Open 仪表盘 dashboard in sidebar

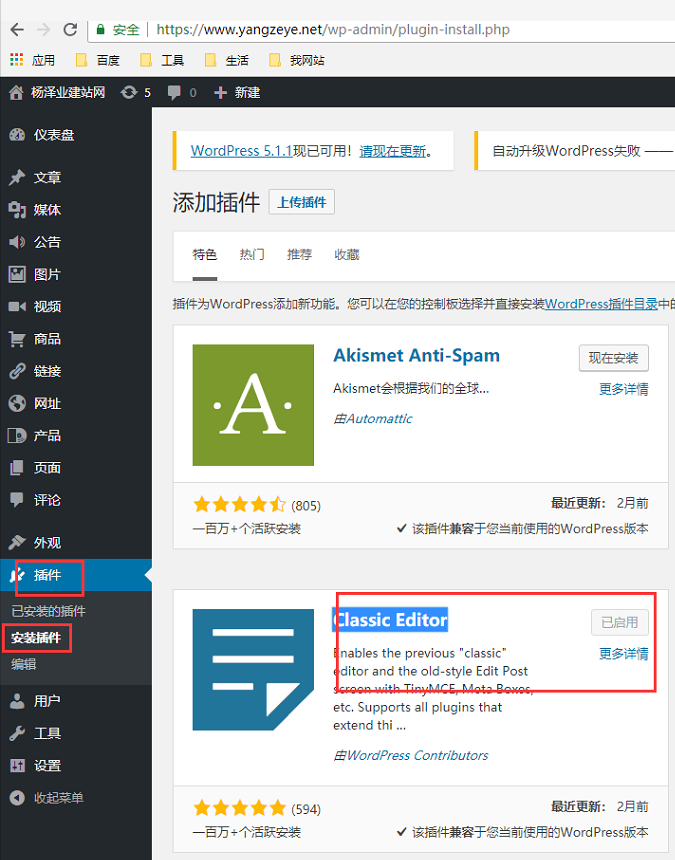76,135
